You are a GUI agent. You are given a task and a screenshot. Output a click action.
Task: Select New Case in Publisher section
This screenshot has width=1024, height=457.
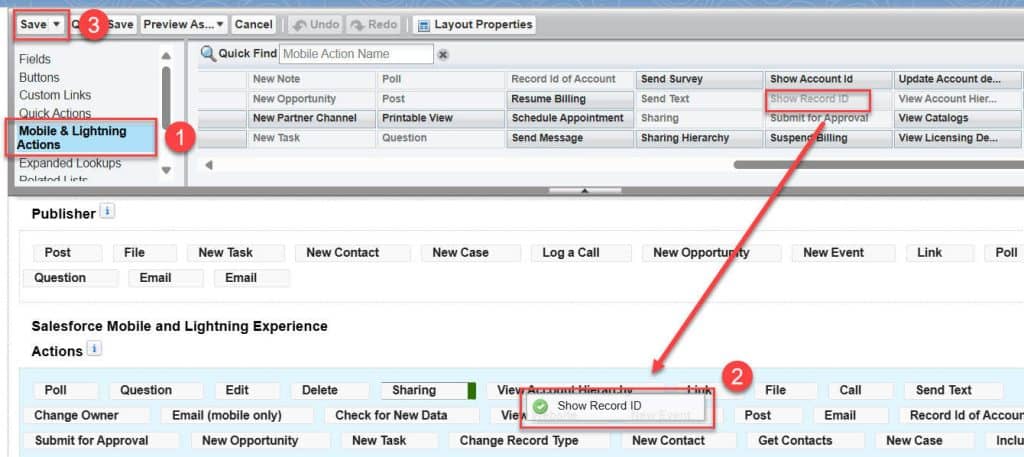[470, 253]
